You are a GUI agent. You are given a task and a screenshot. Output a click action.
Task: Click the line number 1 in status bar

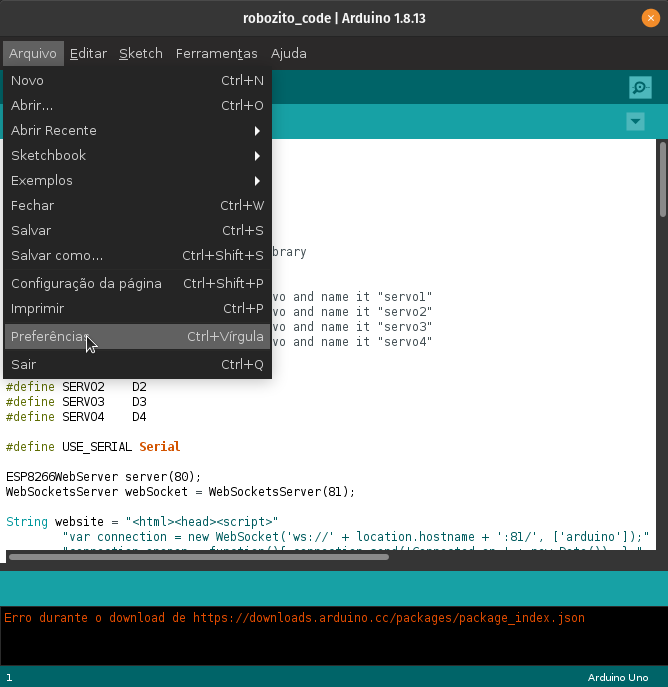click(9, 678)
